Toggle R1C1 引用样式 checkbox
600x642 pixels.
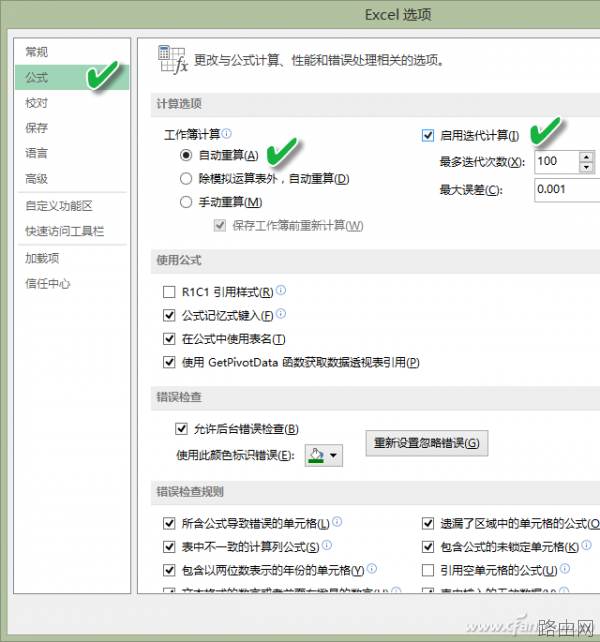[x=169, y=292]
